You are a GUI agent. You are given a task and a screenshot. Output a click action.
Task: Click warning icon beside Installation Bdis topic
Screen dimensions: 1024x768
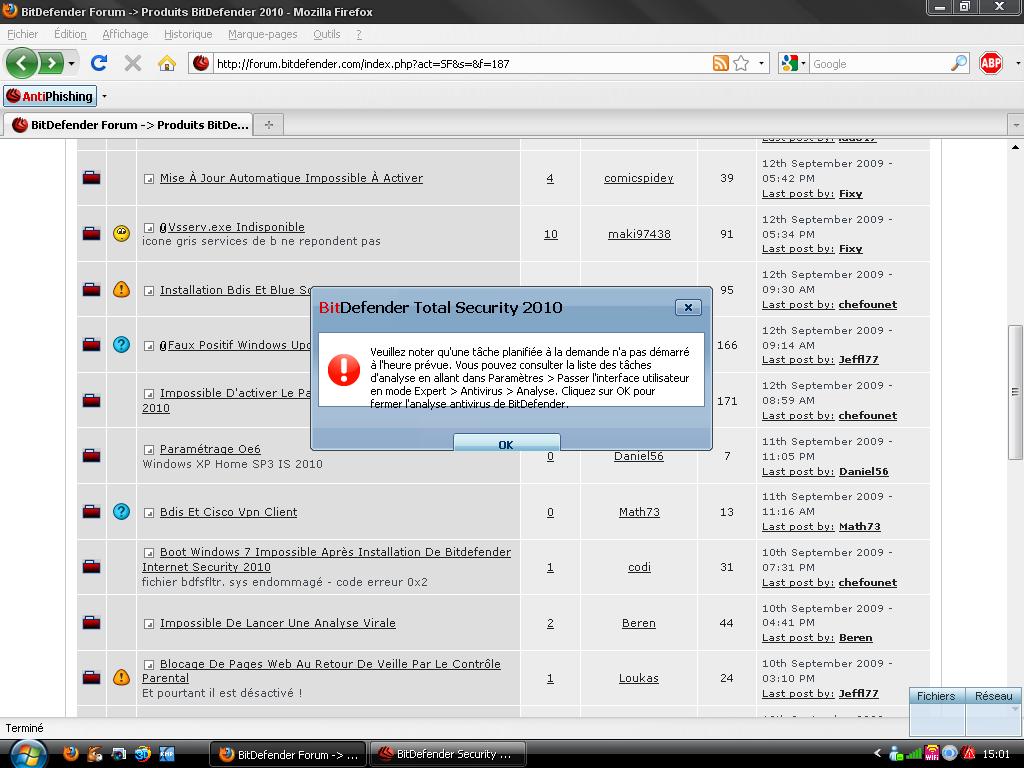point(121,289)
